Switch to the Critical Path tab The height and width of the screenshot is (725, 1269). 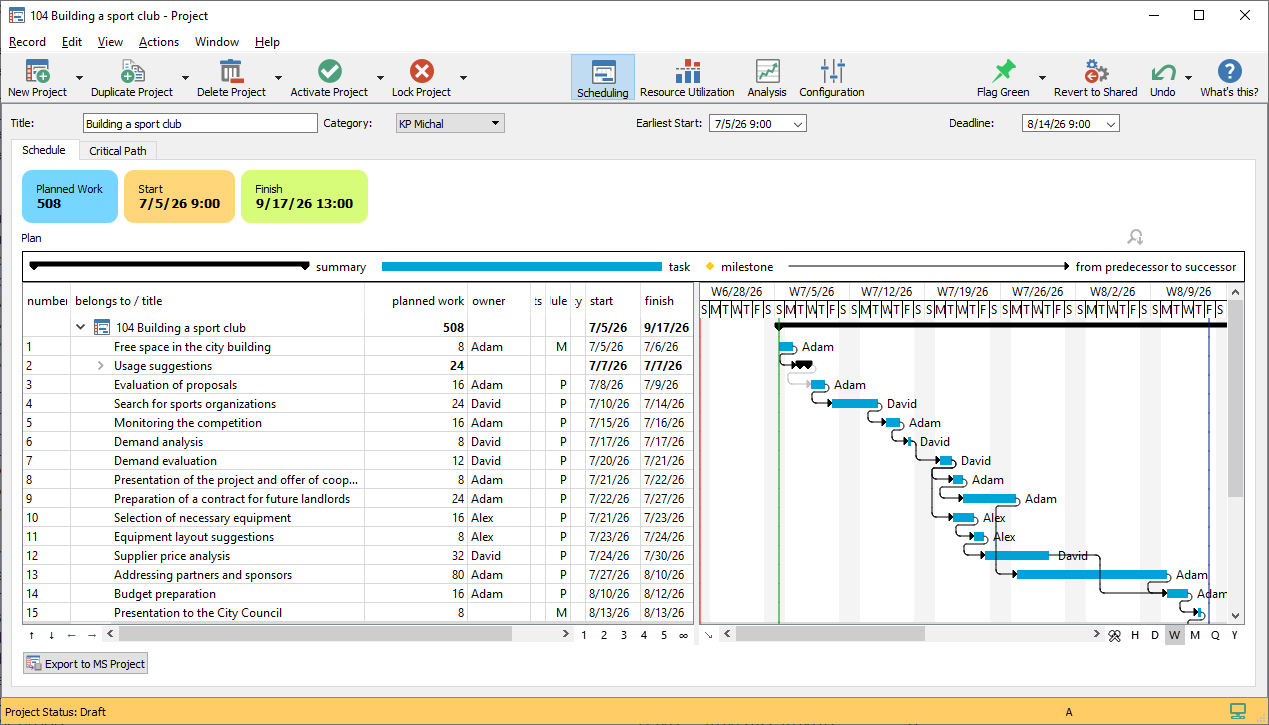[x=118, y=151]
